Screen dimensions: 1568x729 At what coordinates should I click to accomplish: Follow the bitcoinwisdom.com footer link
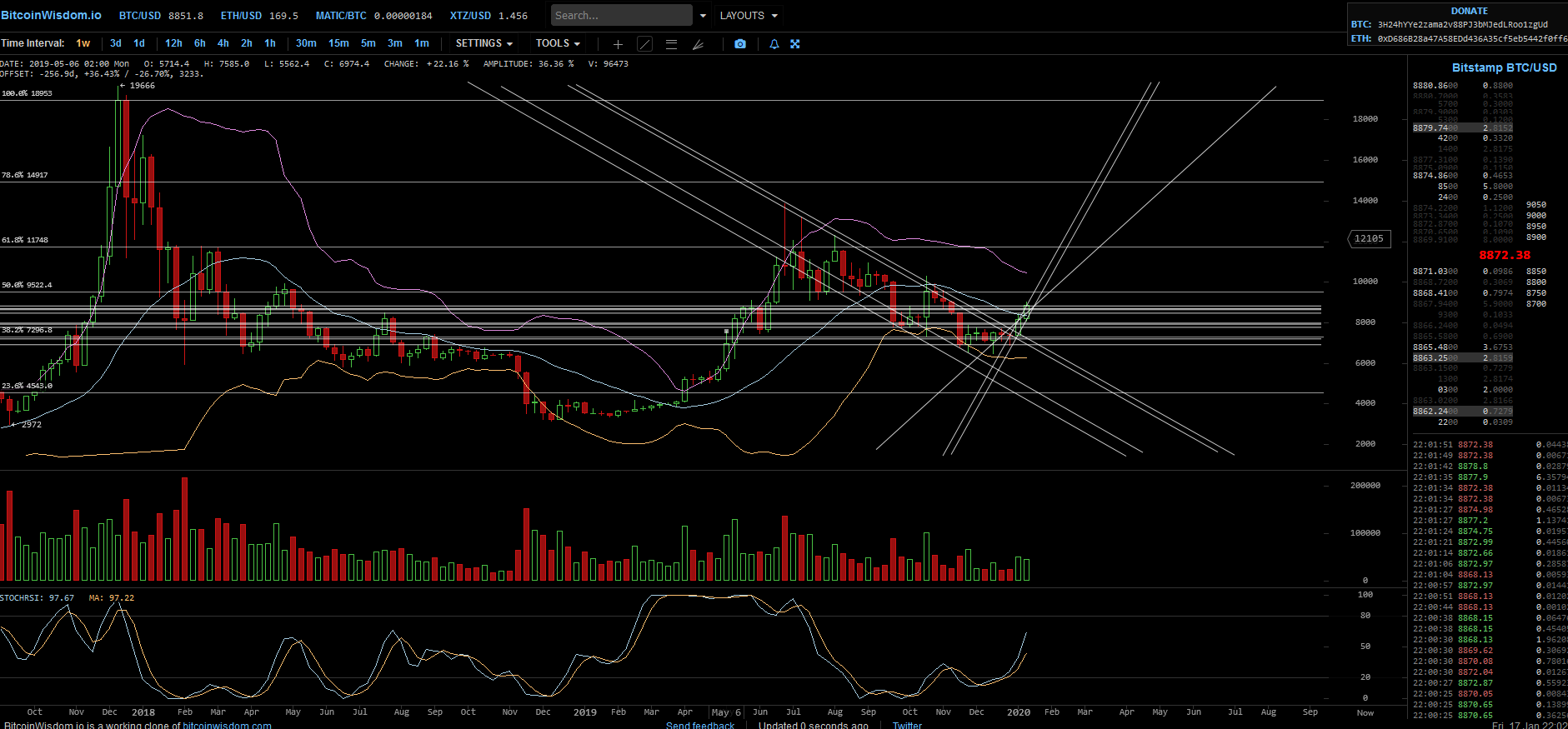click(x=227, y=725)
